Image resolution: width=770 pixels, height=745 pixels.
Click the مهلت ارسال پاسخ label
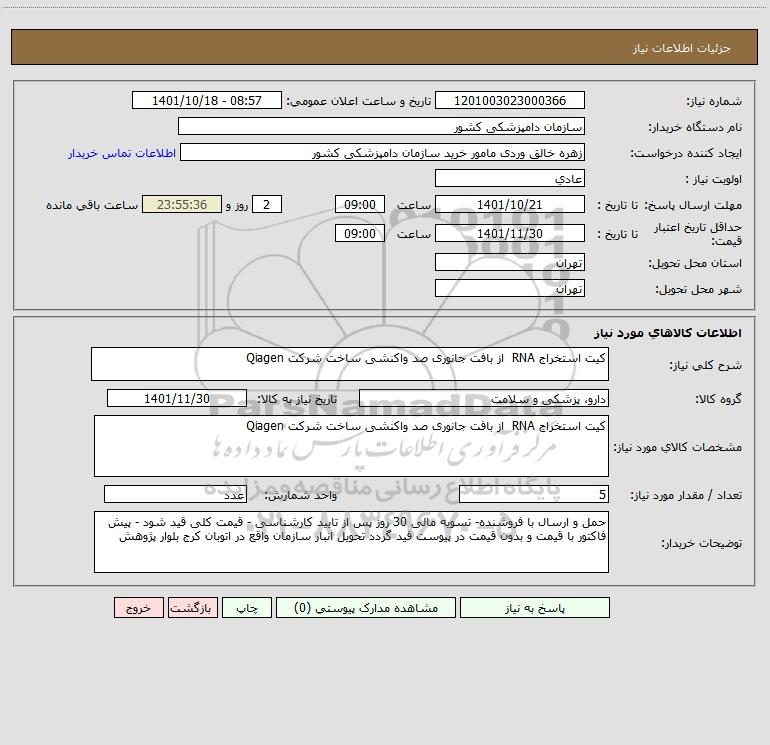(692, 205)
